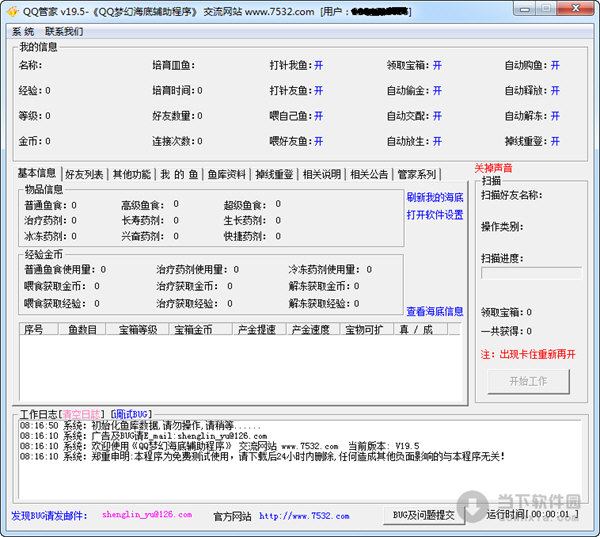The height and width of the screenshot is (537, 600).
Task: Toggle 喂好友鱼 开 switch
Action: [318, 142]
